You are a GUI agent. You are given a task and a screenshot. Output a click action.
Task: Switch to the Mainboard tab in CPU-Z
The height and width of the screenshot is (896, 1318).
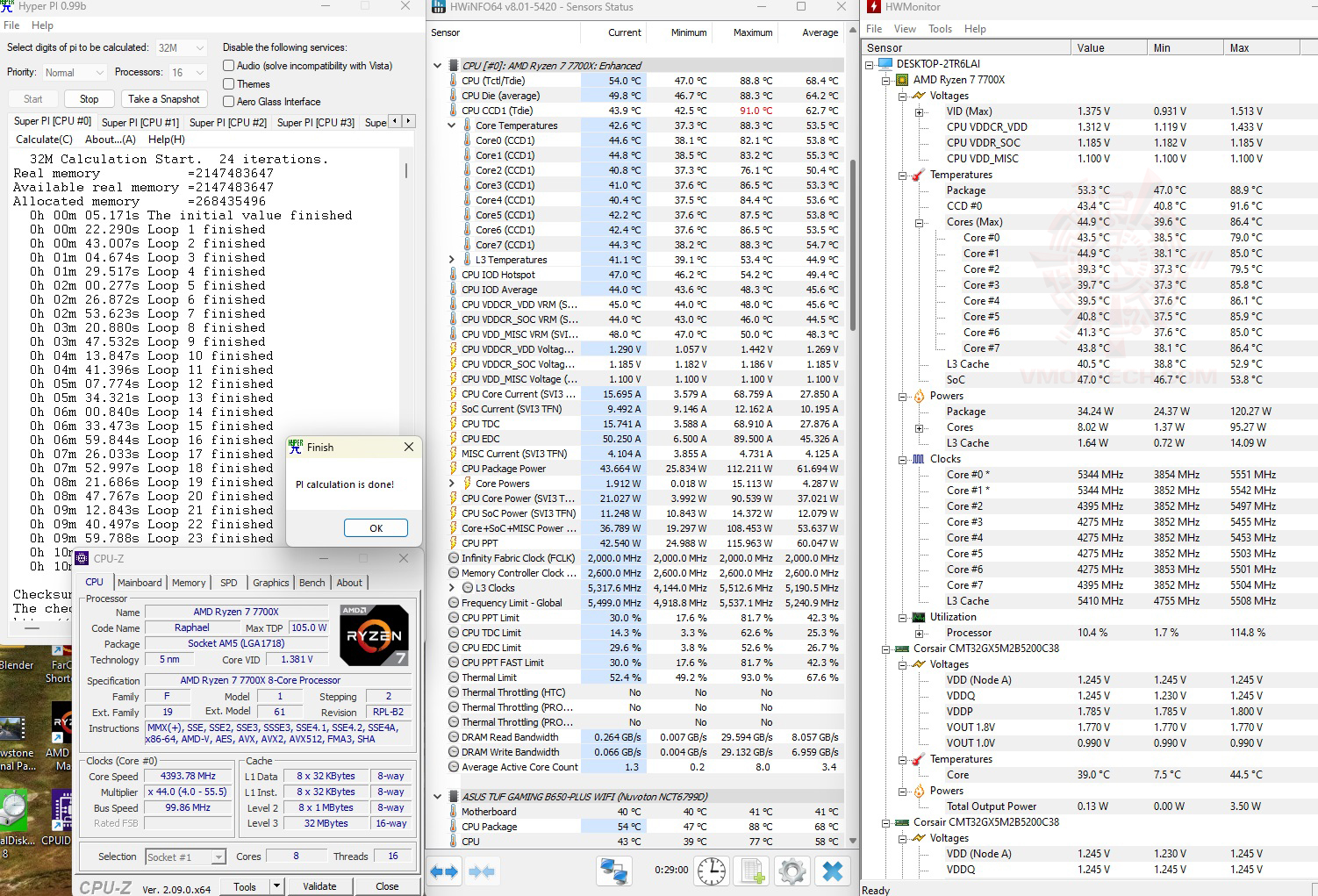pyautogui.click(x=140, y=583)
